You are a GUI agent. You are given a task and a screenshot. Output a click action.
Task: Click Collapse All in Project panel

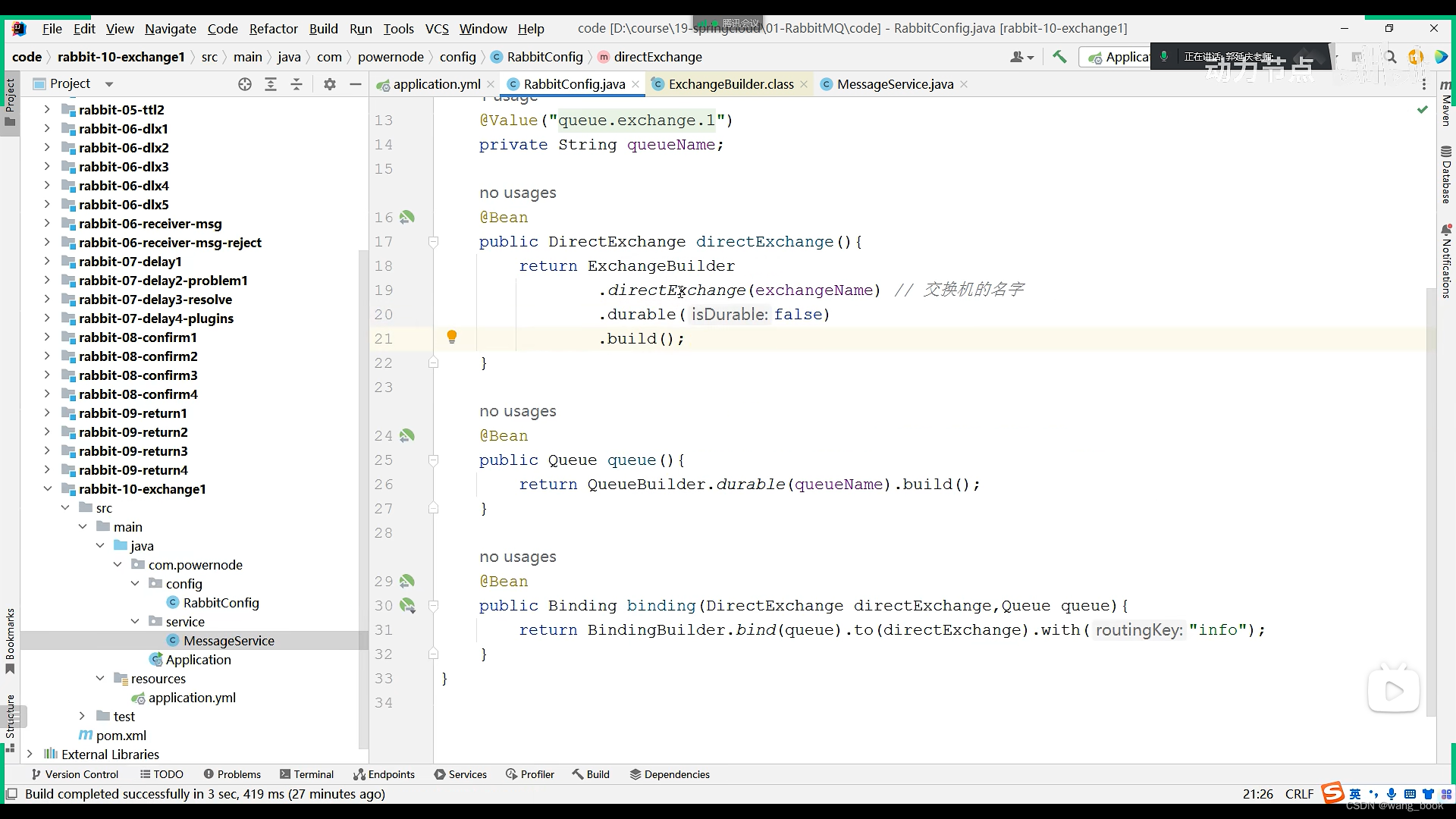click(297, 84)
